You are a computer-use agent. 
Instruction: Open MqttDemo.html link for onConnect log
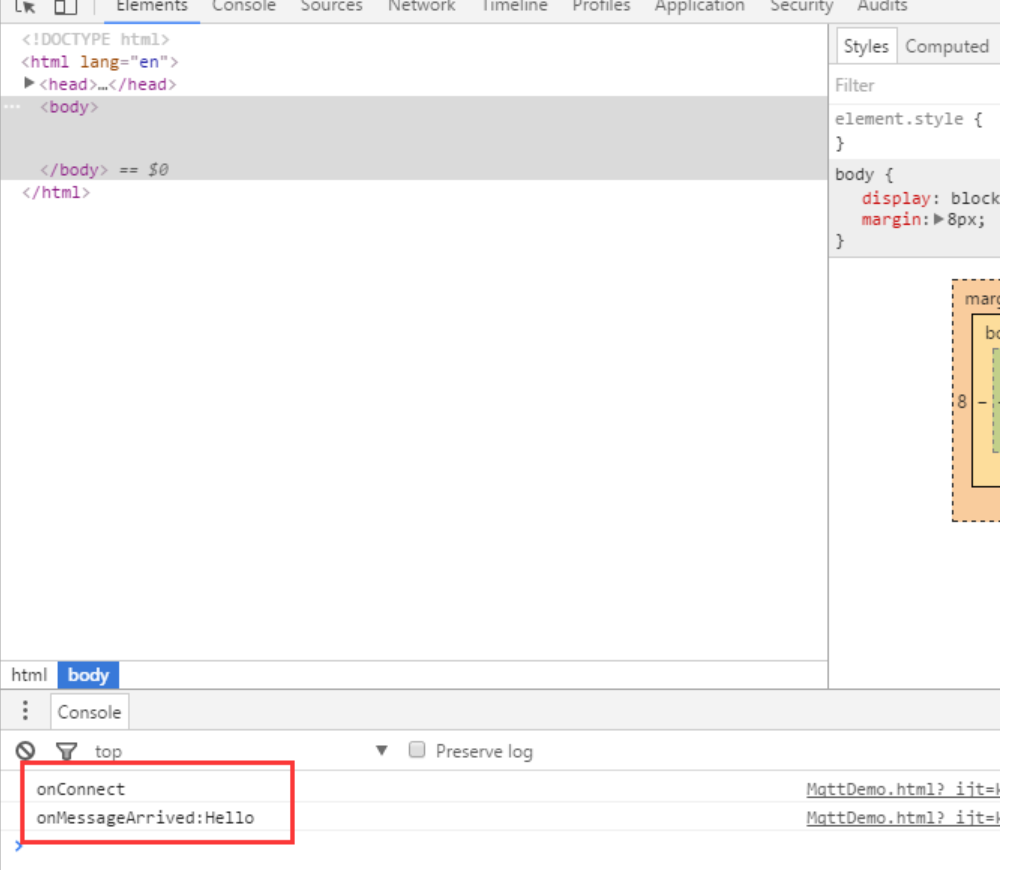tap(902, 789)
